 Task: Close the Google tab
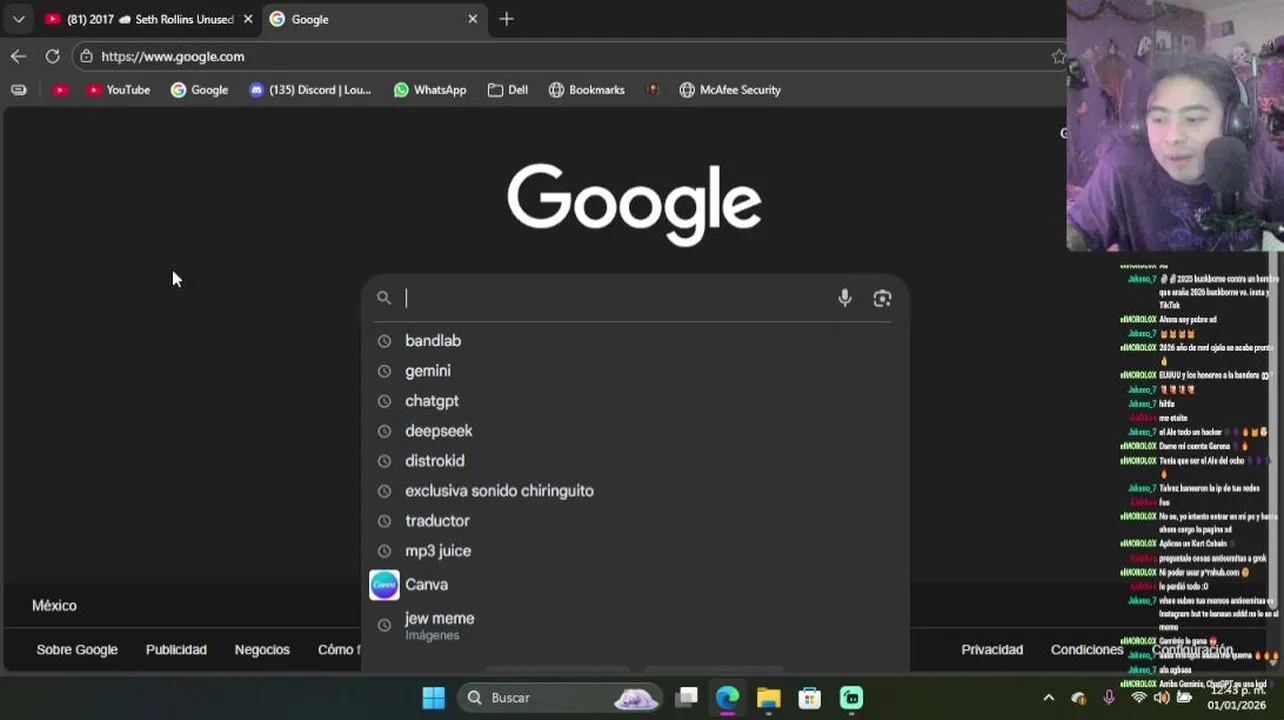pos(473,19)
